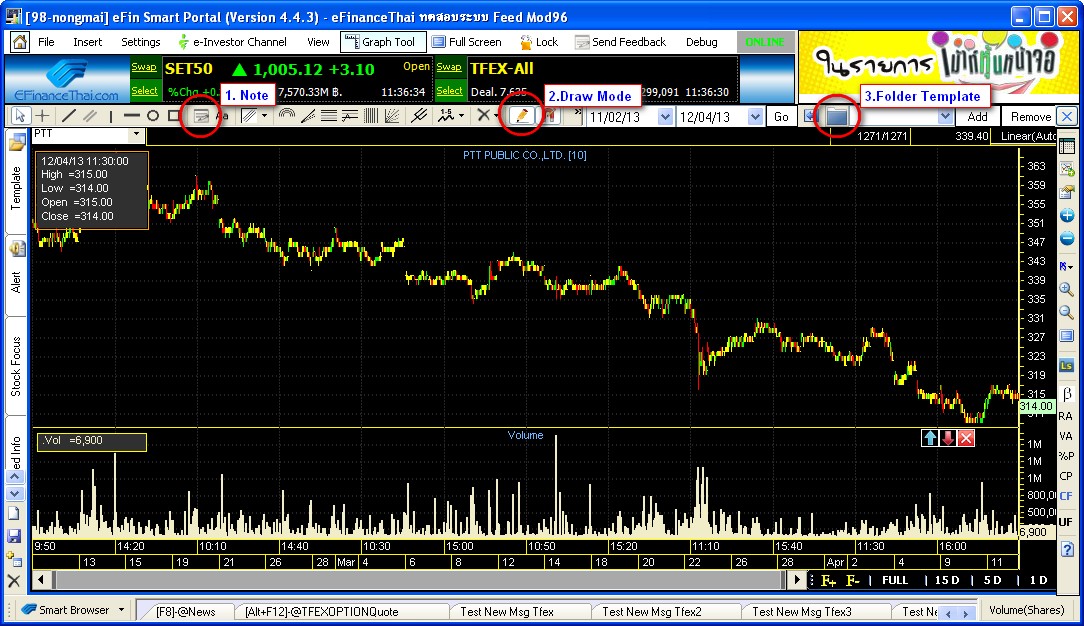Toggle the CF indicator
Screen dimensions: 1084x626
(1065, 496)
